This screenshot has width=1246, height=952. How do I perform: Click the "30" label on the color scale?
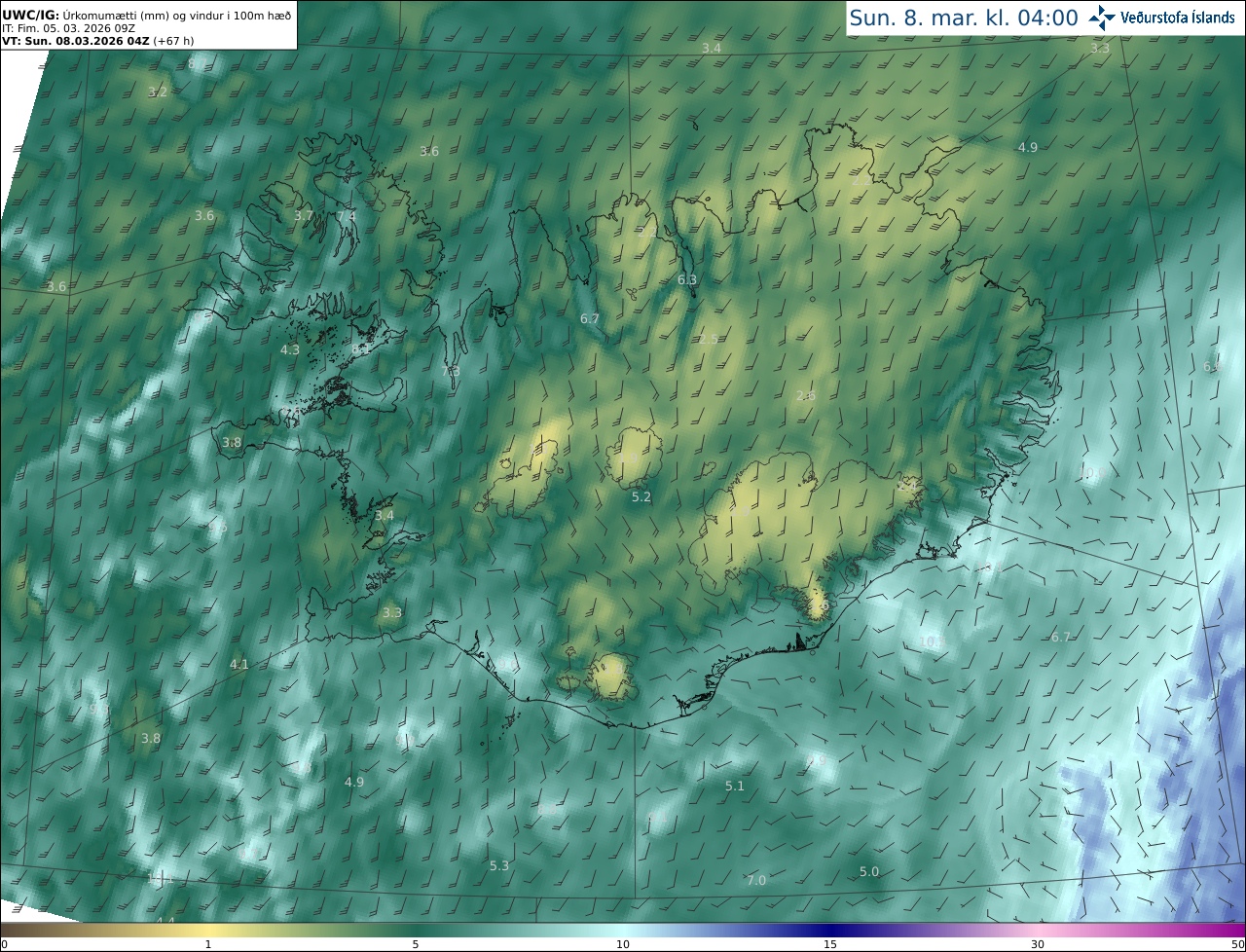click(x=1038, y=944)
